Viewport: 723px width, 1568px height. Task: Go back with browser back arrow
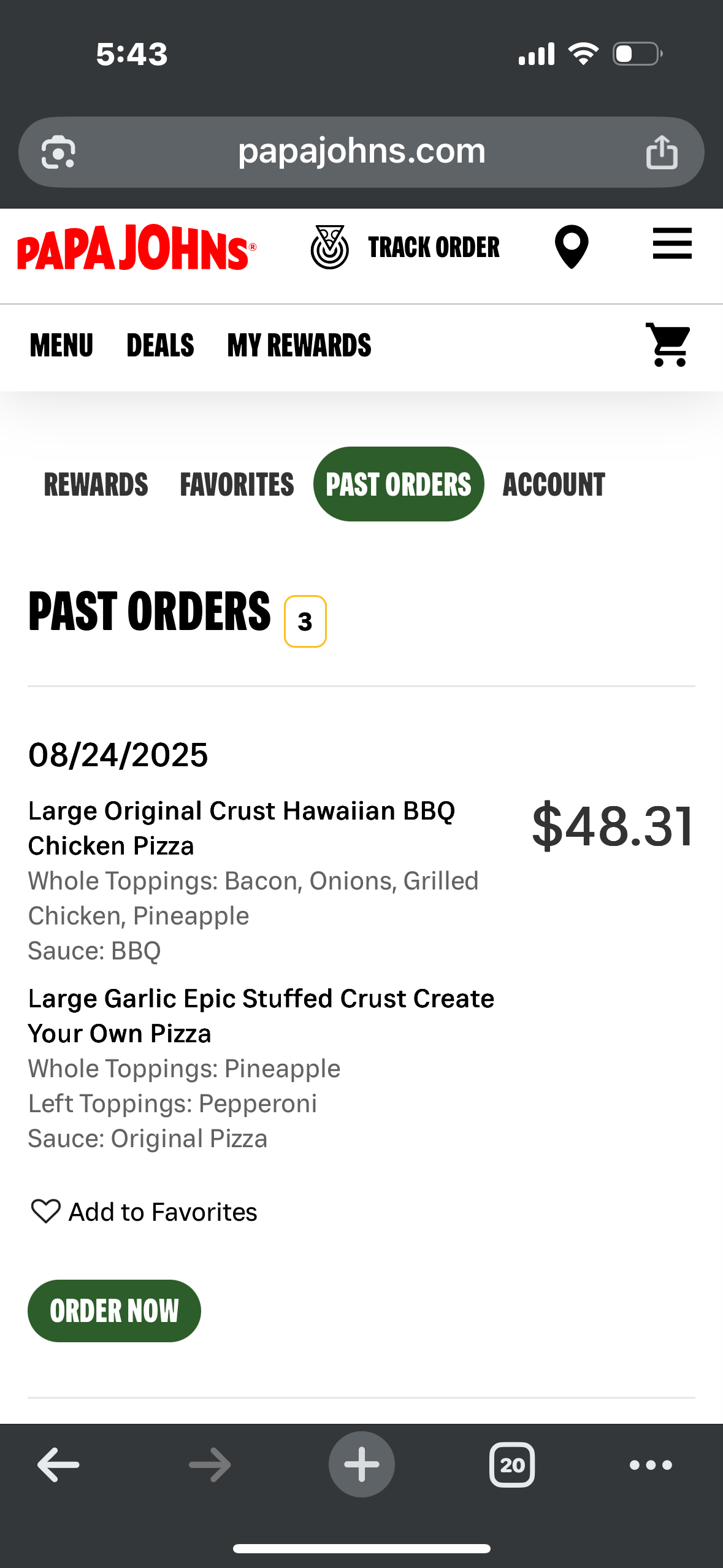click(x=58, y=1464)
